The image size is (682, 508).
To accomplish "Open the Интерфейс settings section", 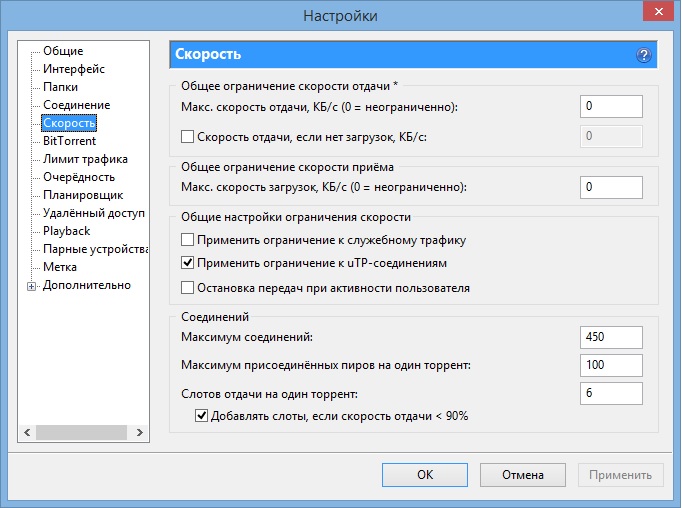I will [74, 69].
